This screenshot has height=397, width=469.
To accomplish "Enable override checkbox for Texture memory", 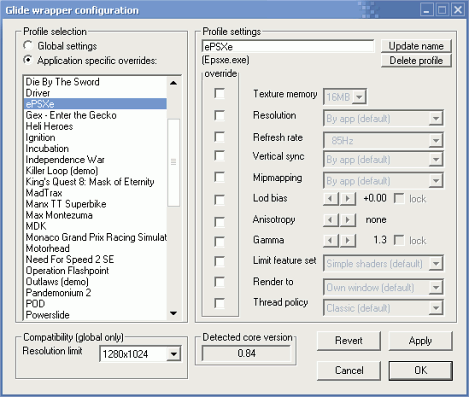I will click(219, 93).
